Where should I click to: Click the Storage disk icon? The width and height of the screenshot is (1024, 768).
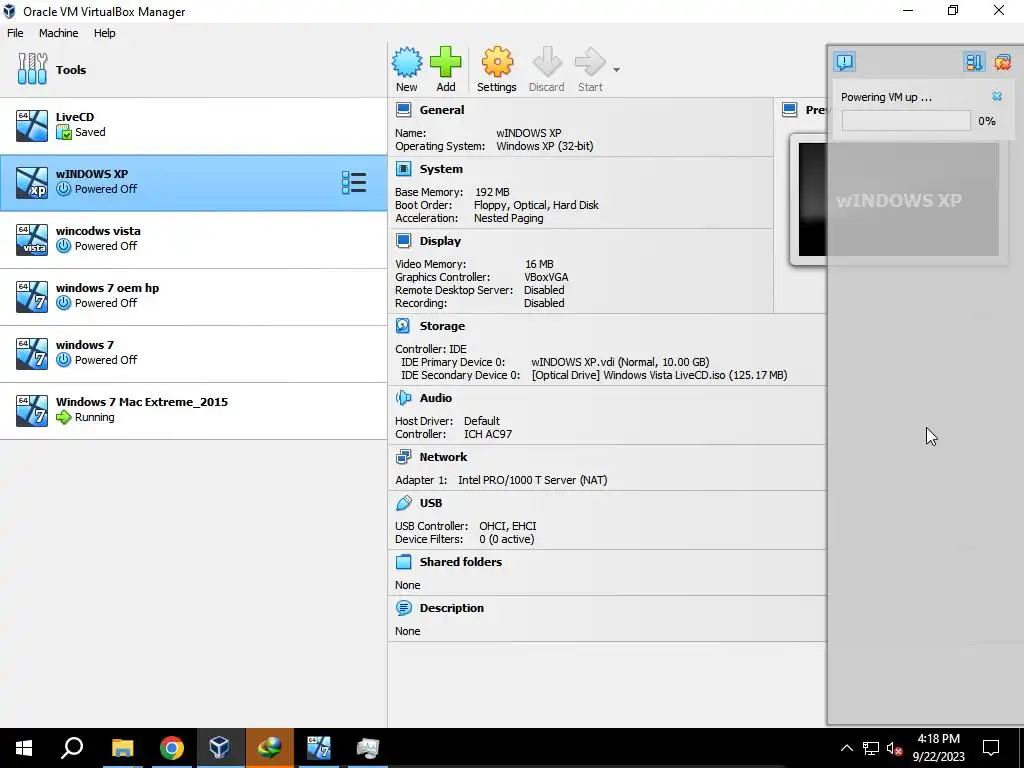tap(404, 326)
